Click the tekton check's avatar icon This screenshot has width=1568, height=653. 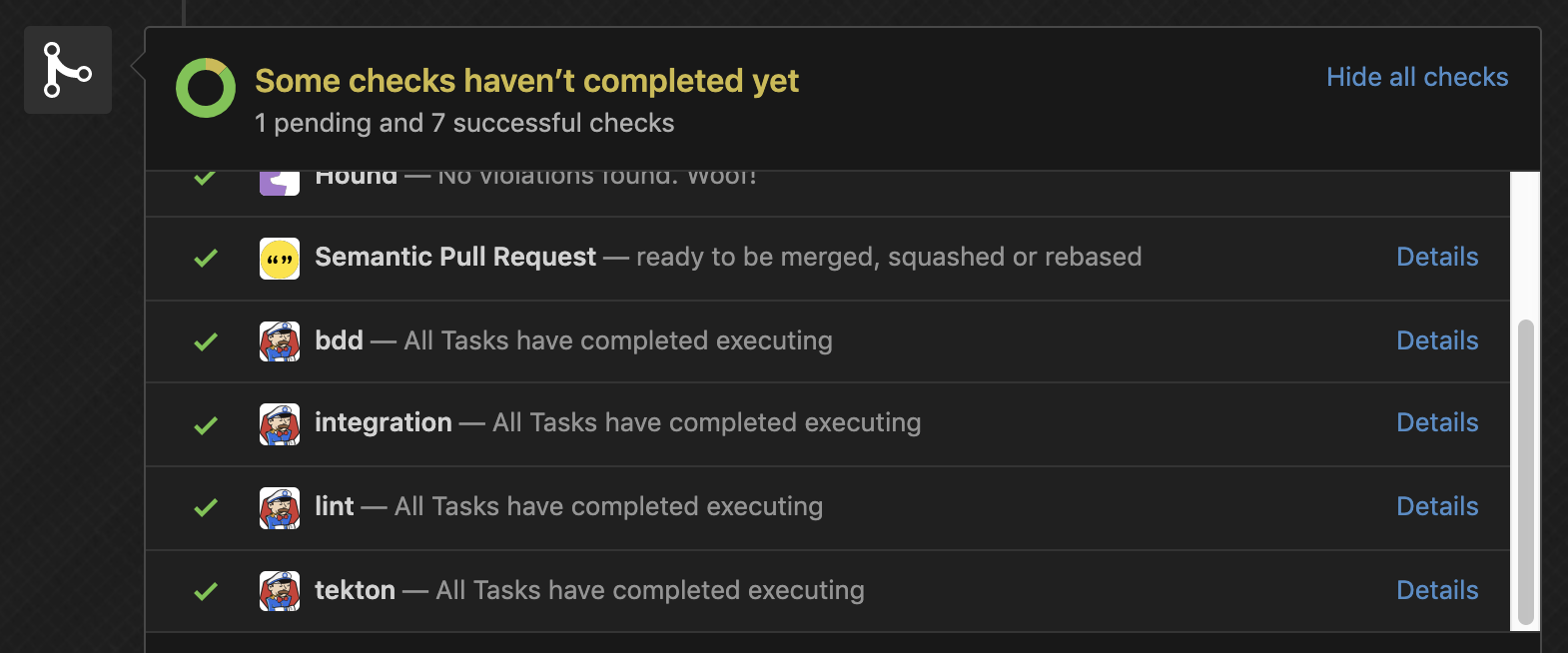pos(279,590)
